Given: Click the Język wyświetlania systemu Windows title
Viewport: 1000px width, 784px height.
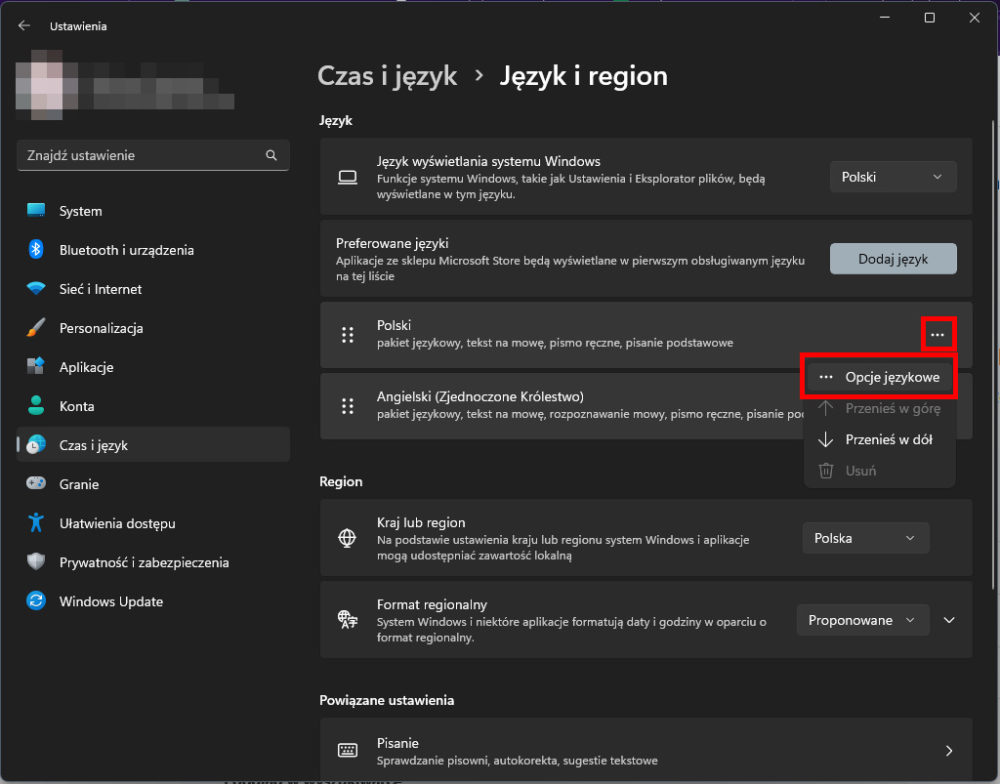Looking at the screenshot, I should pyautogui.click(x=488, y=161).
